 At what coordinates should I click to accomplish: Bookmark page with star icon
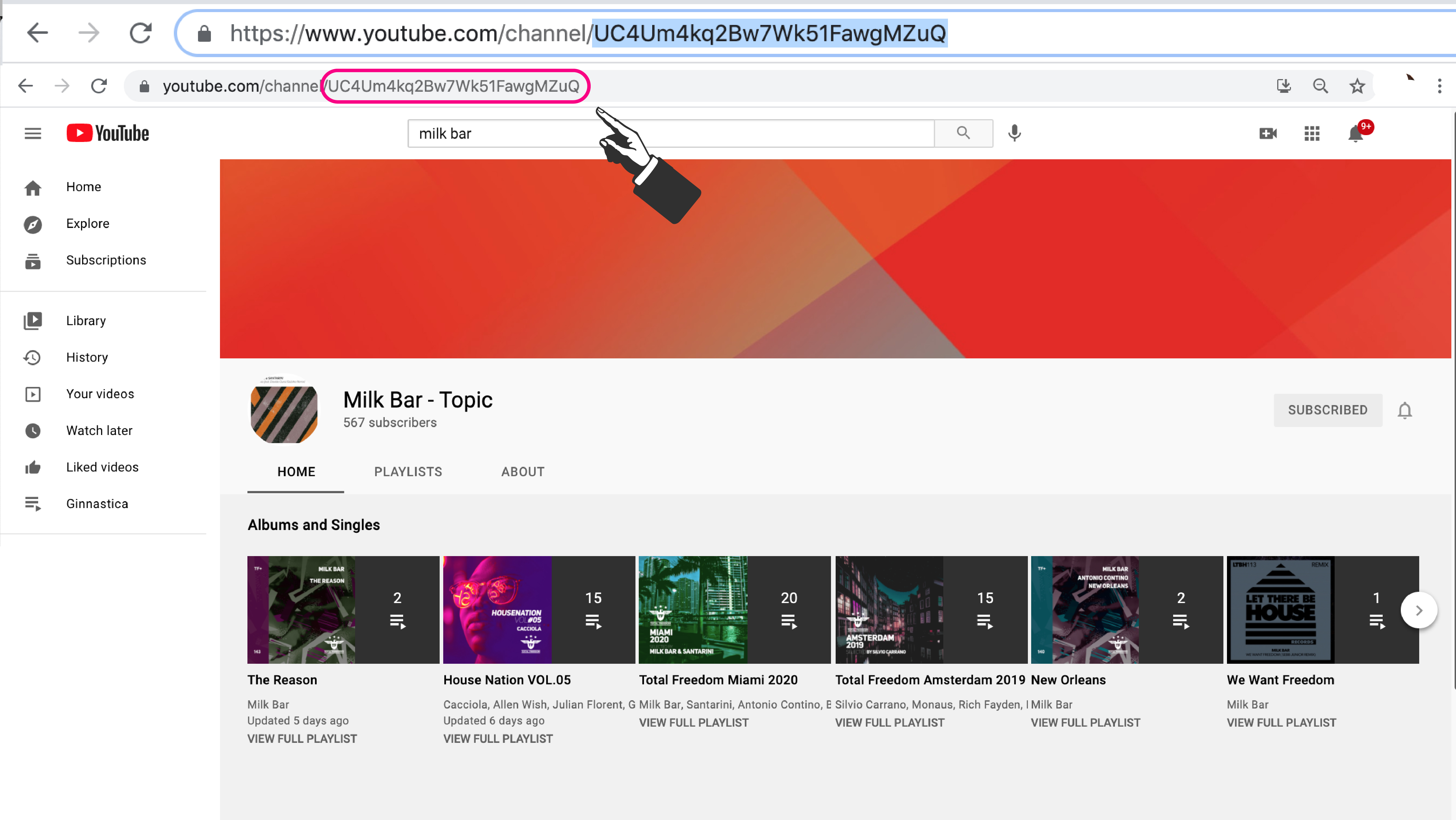(x=1357, y=86)
